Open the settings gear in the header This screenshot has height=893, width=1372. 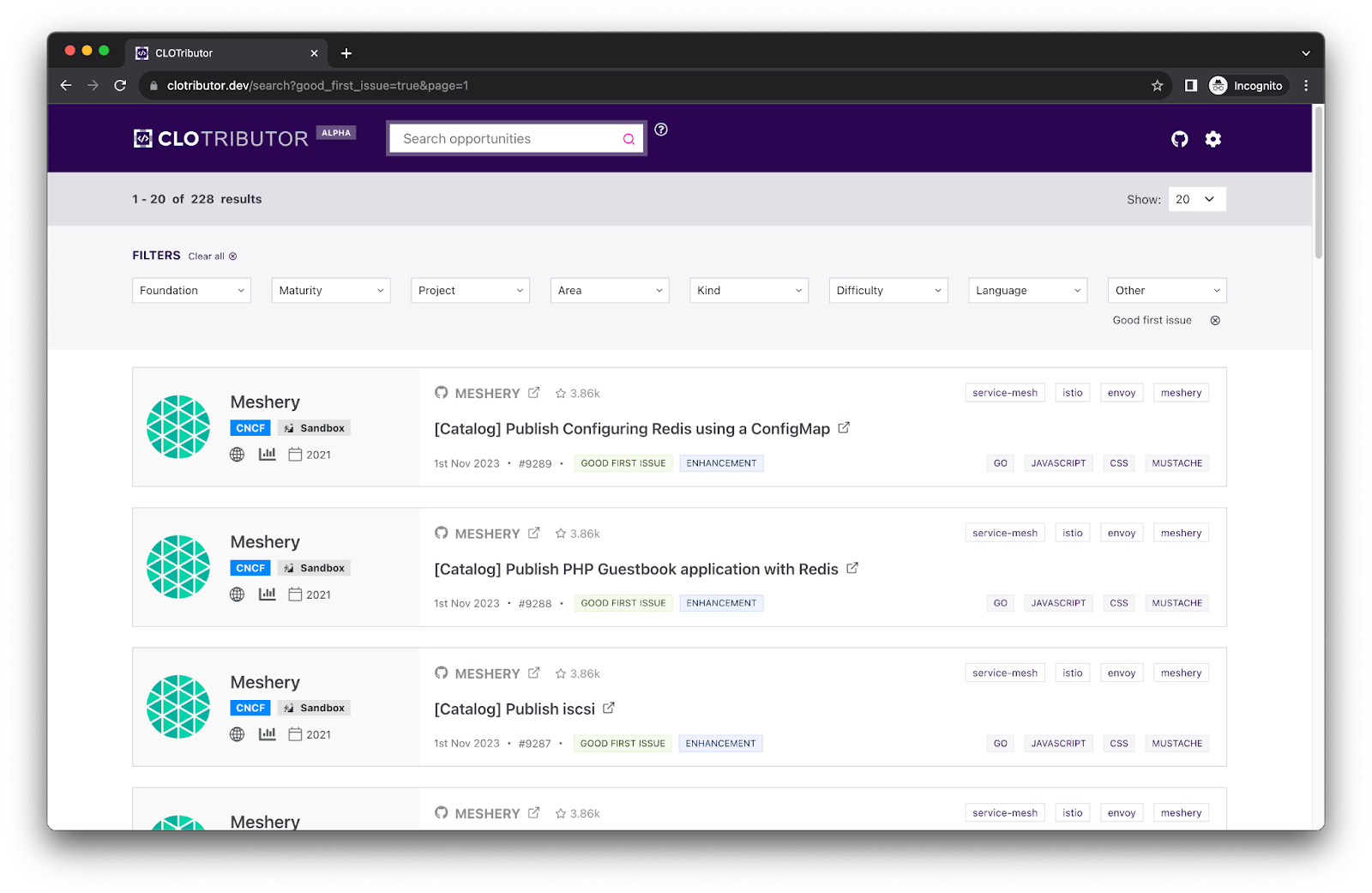[x=1213, y=139]
